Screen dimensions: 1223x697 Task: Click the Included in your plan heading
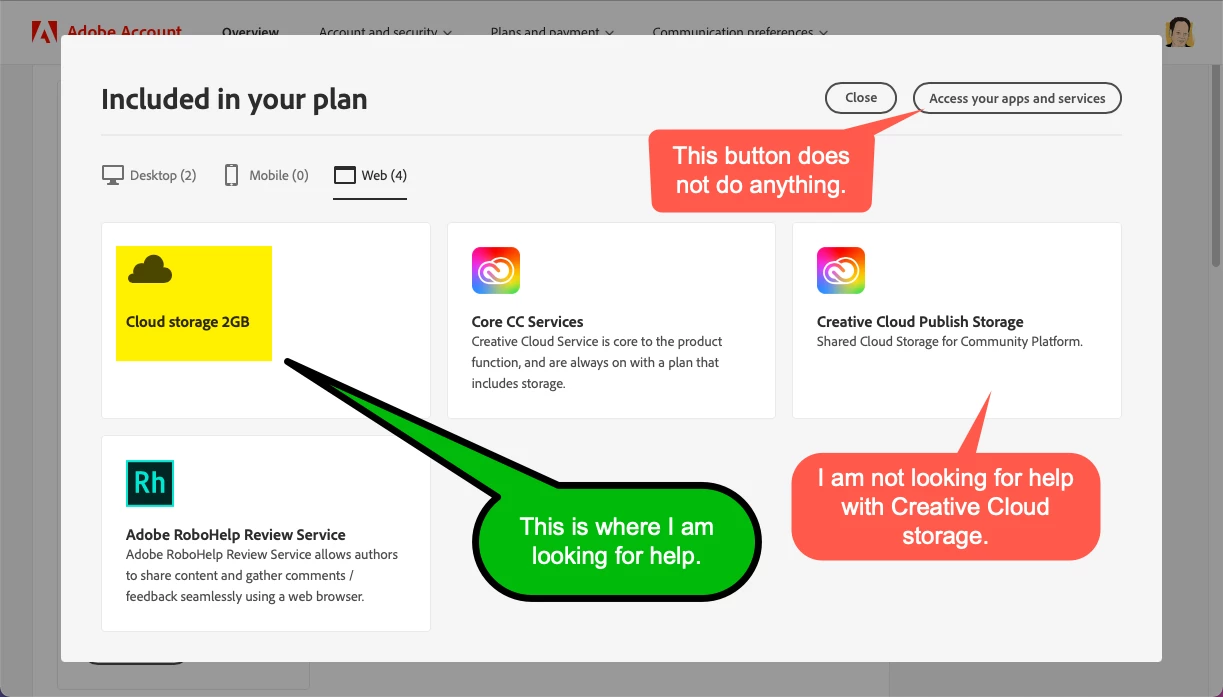coord(234,99)
